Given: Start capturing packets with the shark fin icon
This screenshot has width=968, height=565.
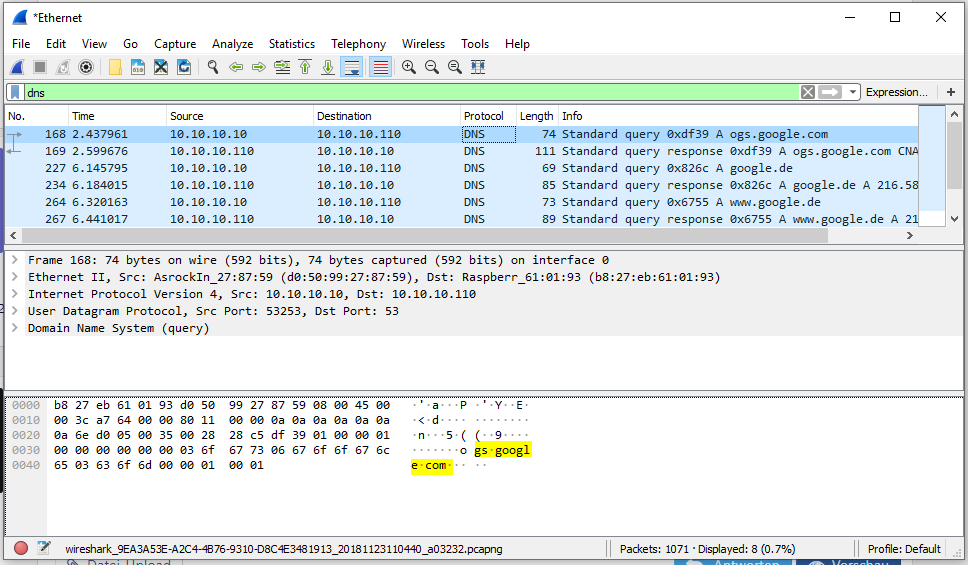Looking at the screenshot, I should (x=17, y=67).
